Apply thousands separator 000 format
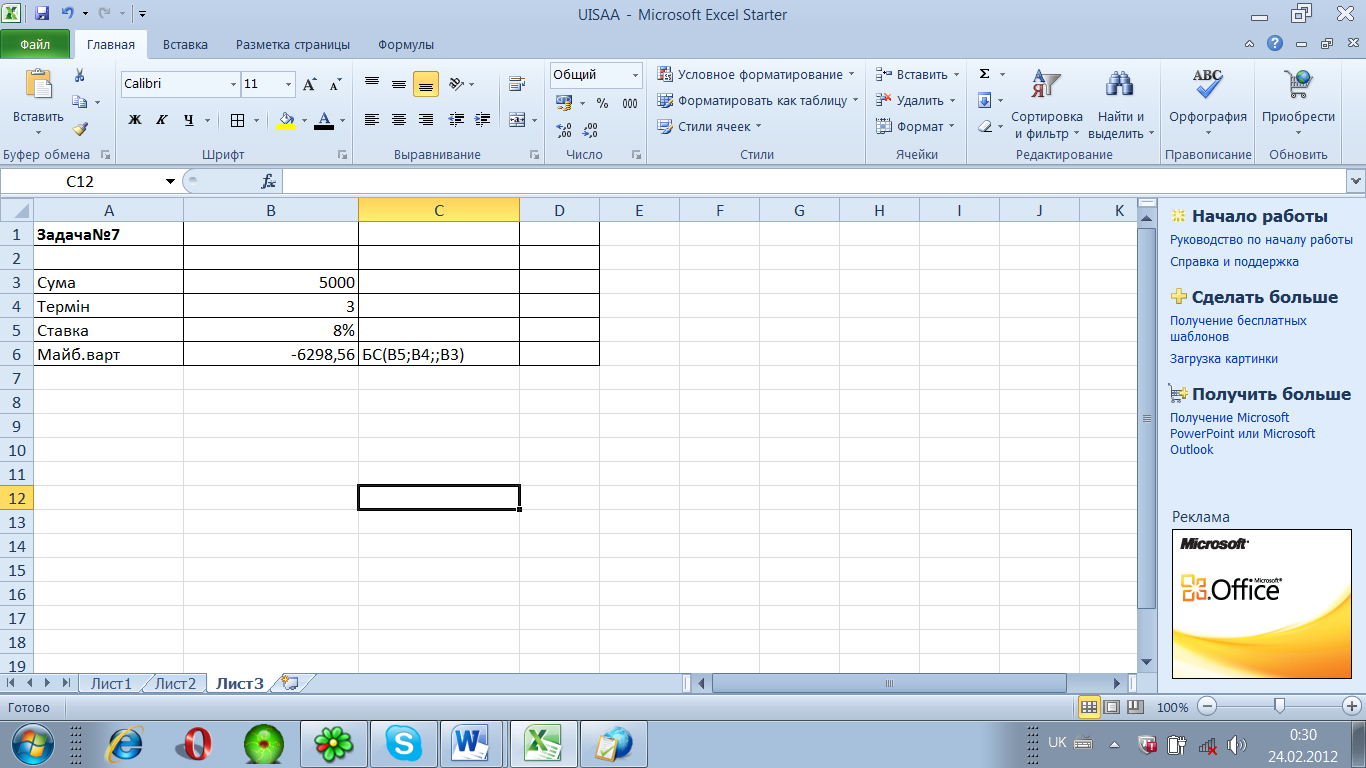Screen dimensions: 1366x768 630,103
